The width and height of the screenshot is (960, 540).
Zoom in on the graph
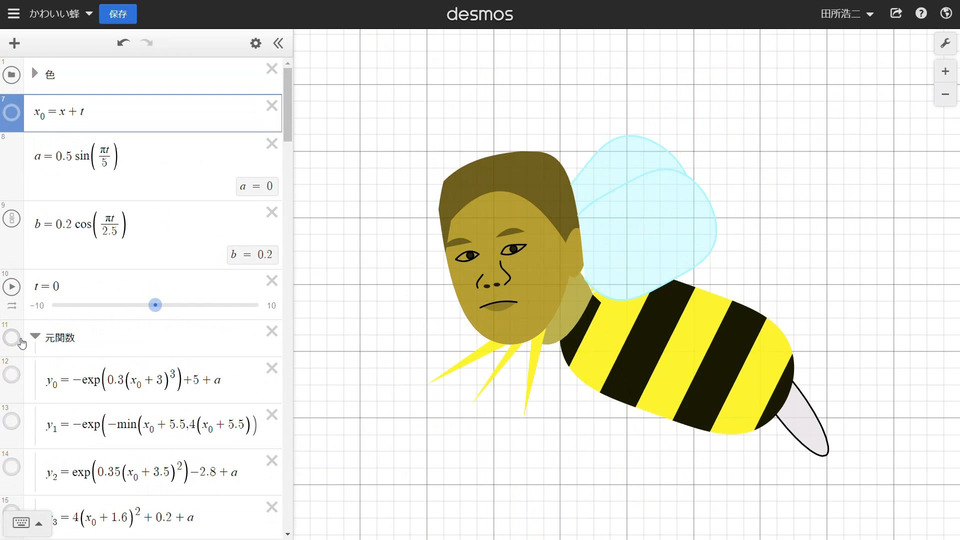945,72
